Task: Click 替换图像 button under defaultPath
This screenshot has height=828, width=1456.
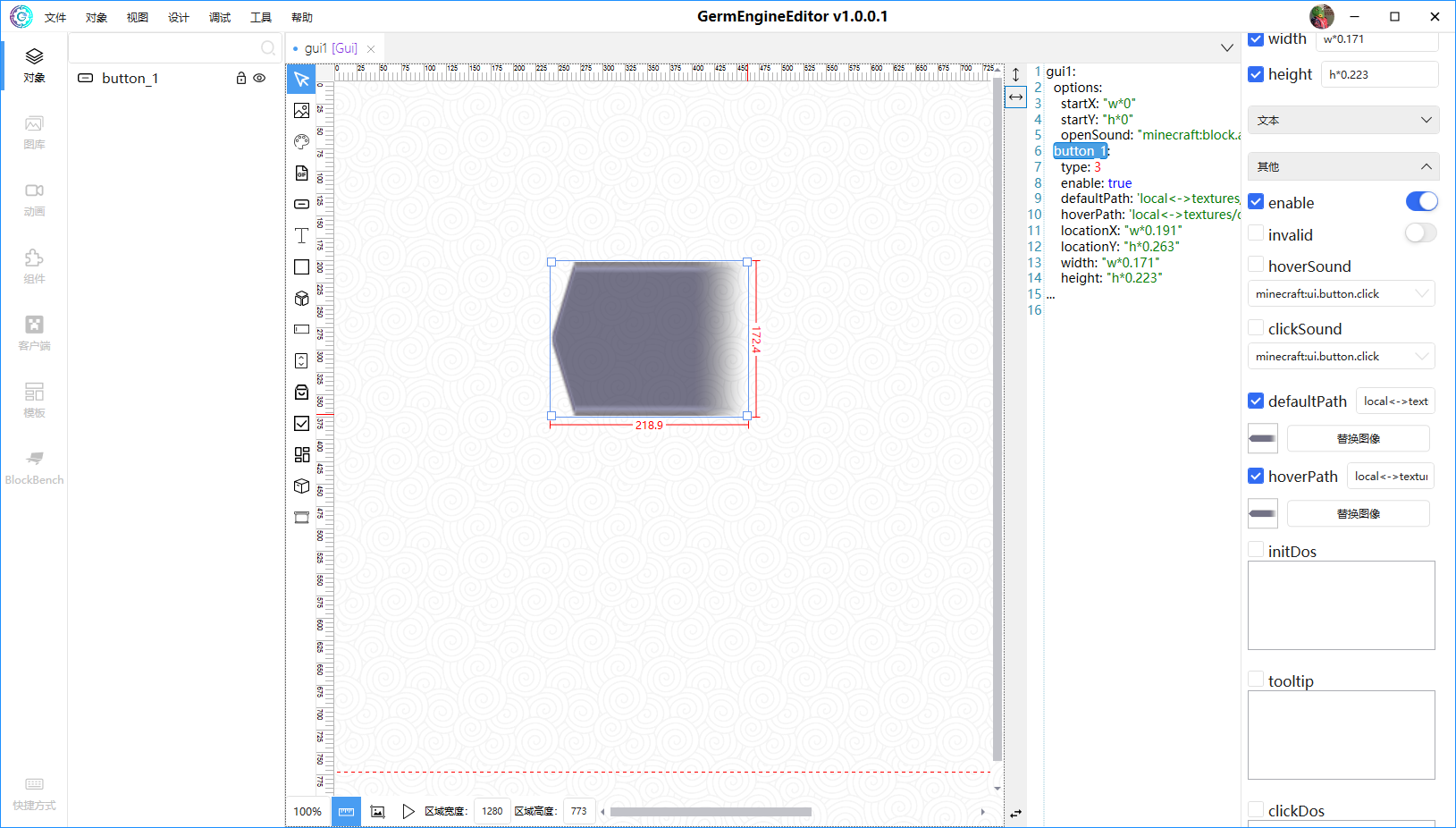Action: [x=1358, y=438]
